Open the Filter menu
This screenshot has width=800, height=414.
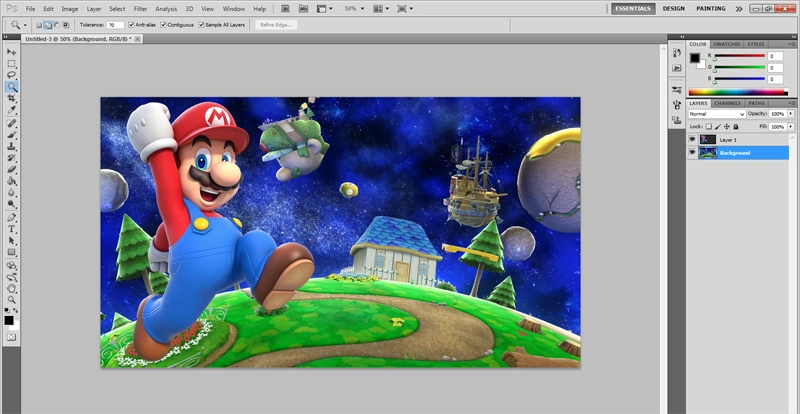tap(140, 8)
